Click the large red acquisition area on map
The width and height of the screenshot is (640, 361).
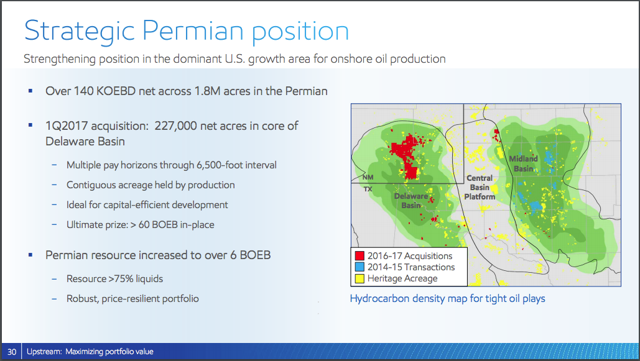coord(406,155)
